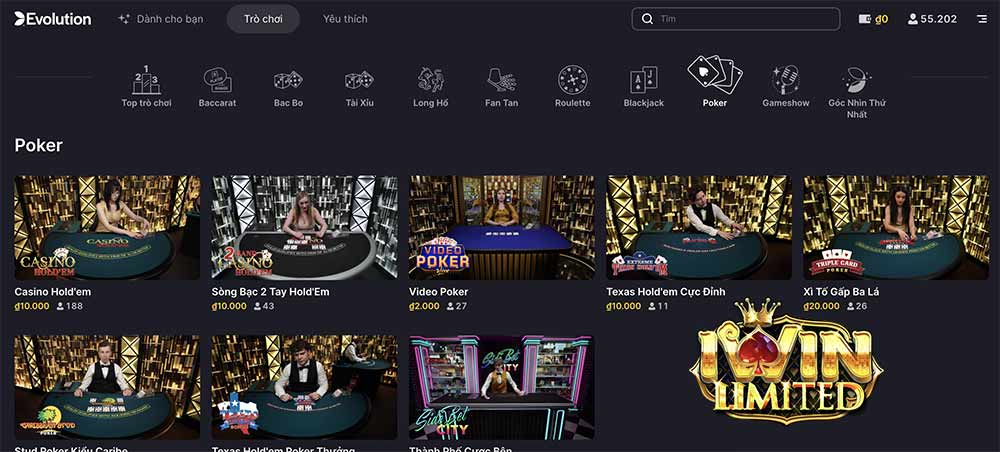Image resolution: width=1000 pixels, height=452 pixels.
Task: Click the Texas Hold'em Cực Đỉnh title
Action: click(666, 292)
